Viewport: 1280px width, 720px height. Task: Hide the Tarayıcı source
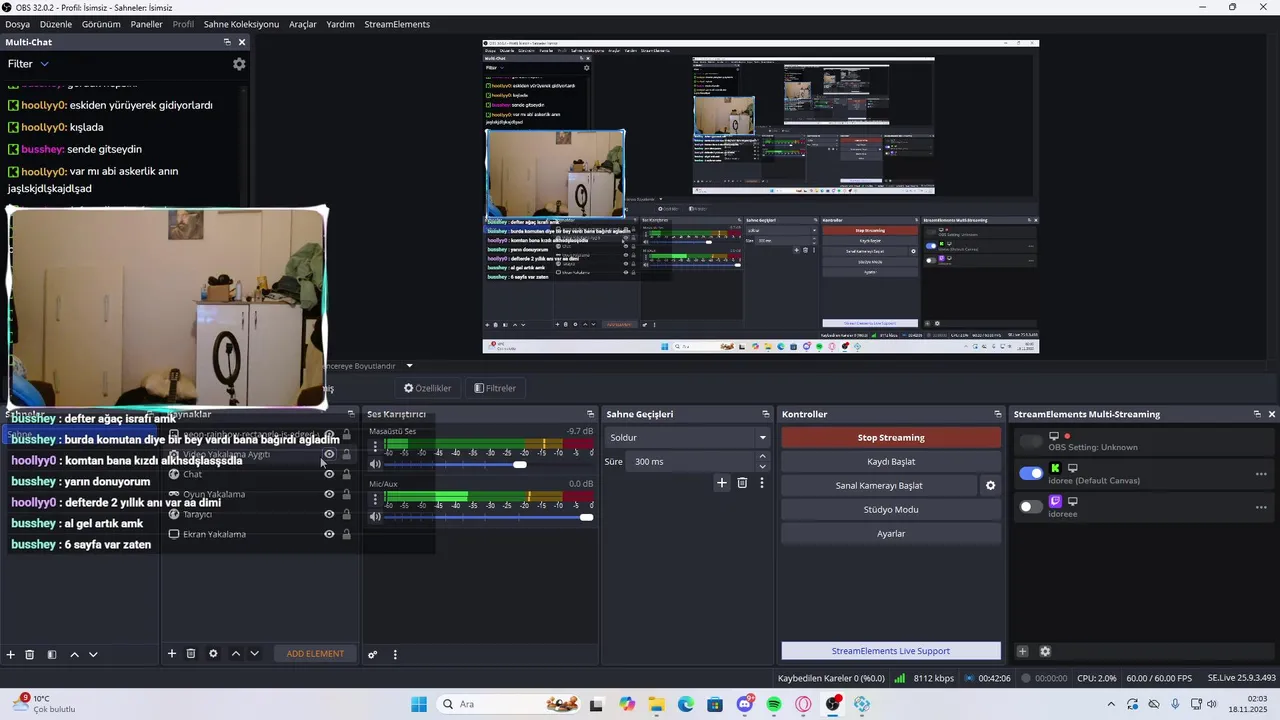329,514
